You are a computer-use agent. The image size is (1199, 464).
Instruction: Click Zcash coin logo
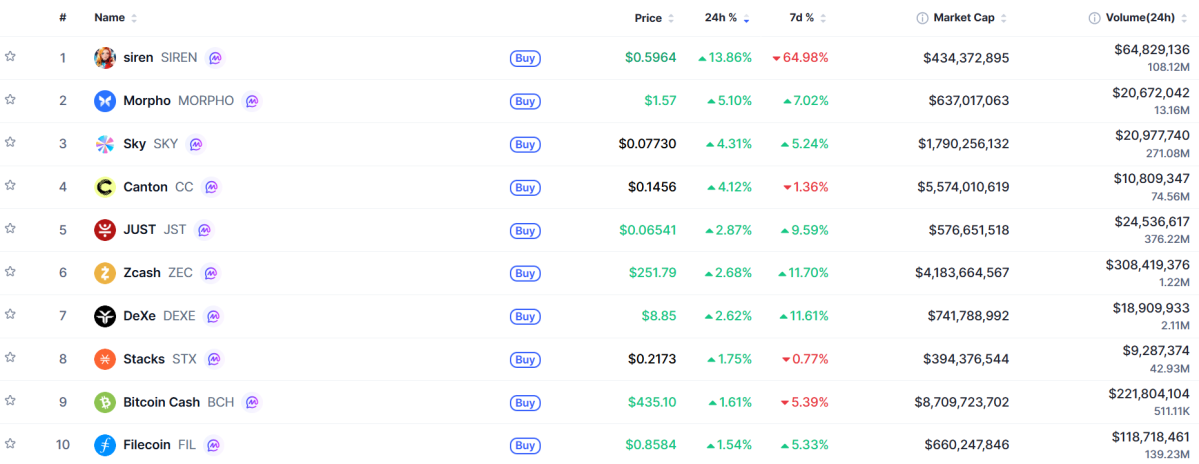105,273
